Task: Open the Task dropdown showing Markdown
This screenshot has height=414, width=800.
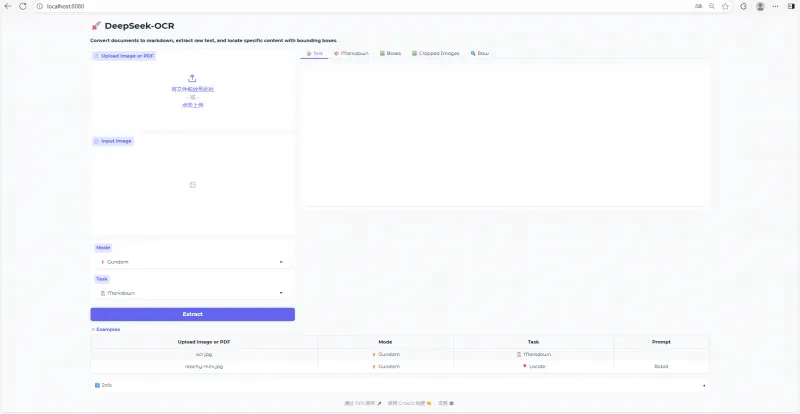Action: (x=192, y=293)
